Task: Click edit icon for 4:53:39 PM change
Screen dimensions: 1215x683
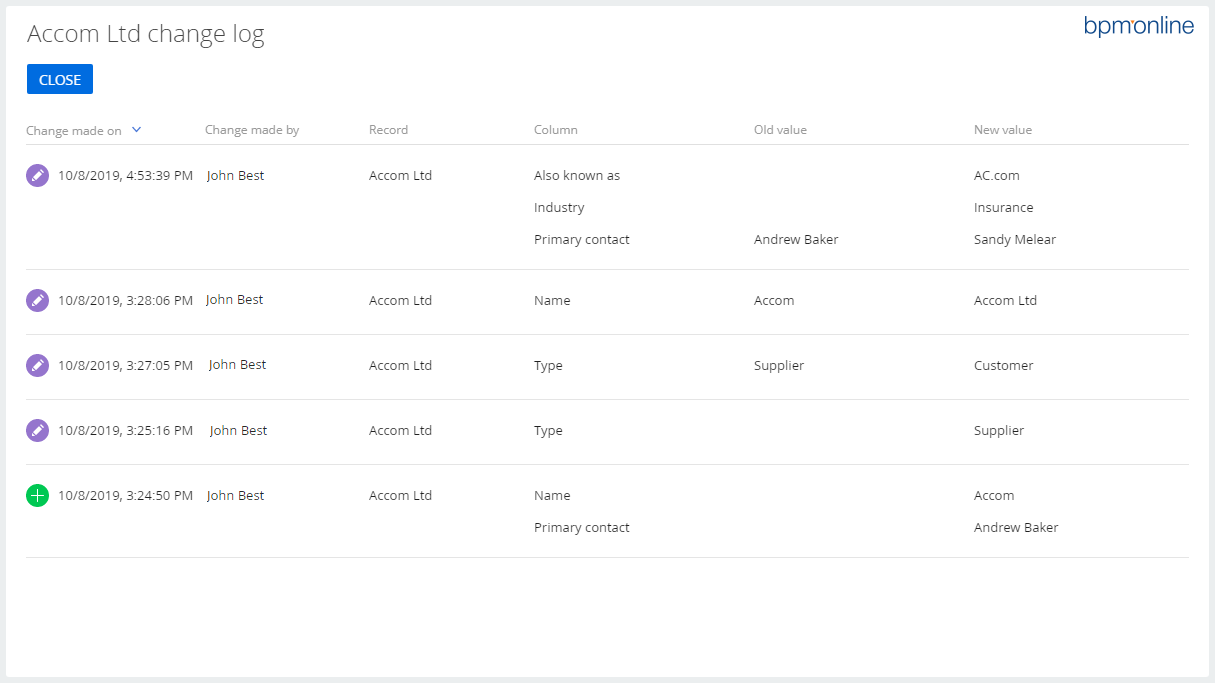Action: point(37,176)
